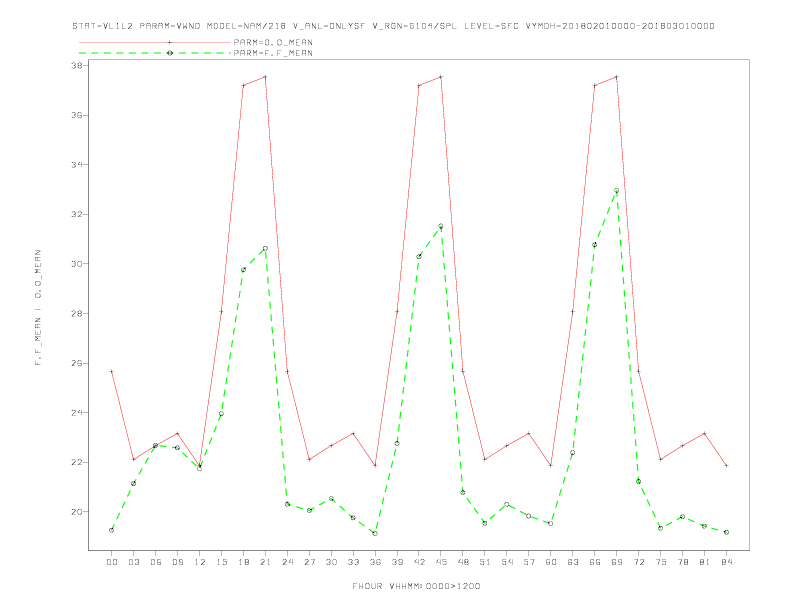Click y-axis tick label 32

[77, 214]
